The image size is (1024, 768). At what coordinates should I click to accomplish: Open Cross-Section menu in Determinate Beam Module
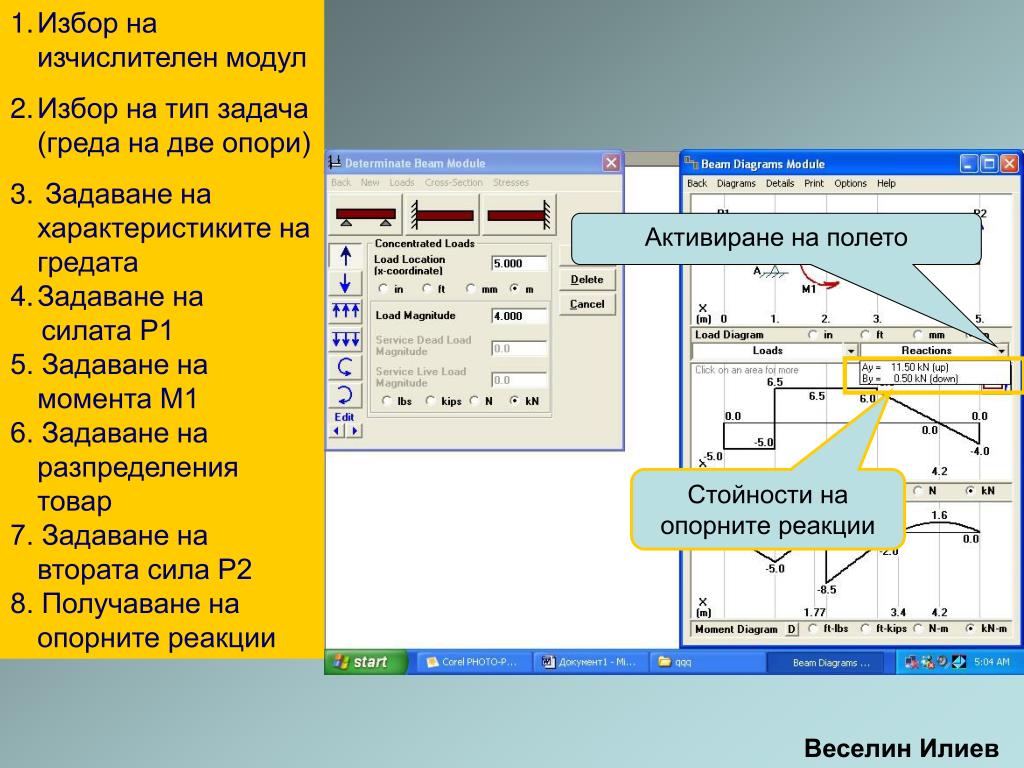point(453,183)
